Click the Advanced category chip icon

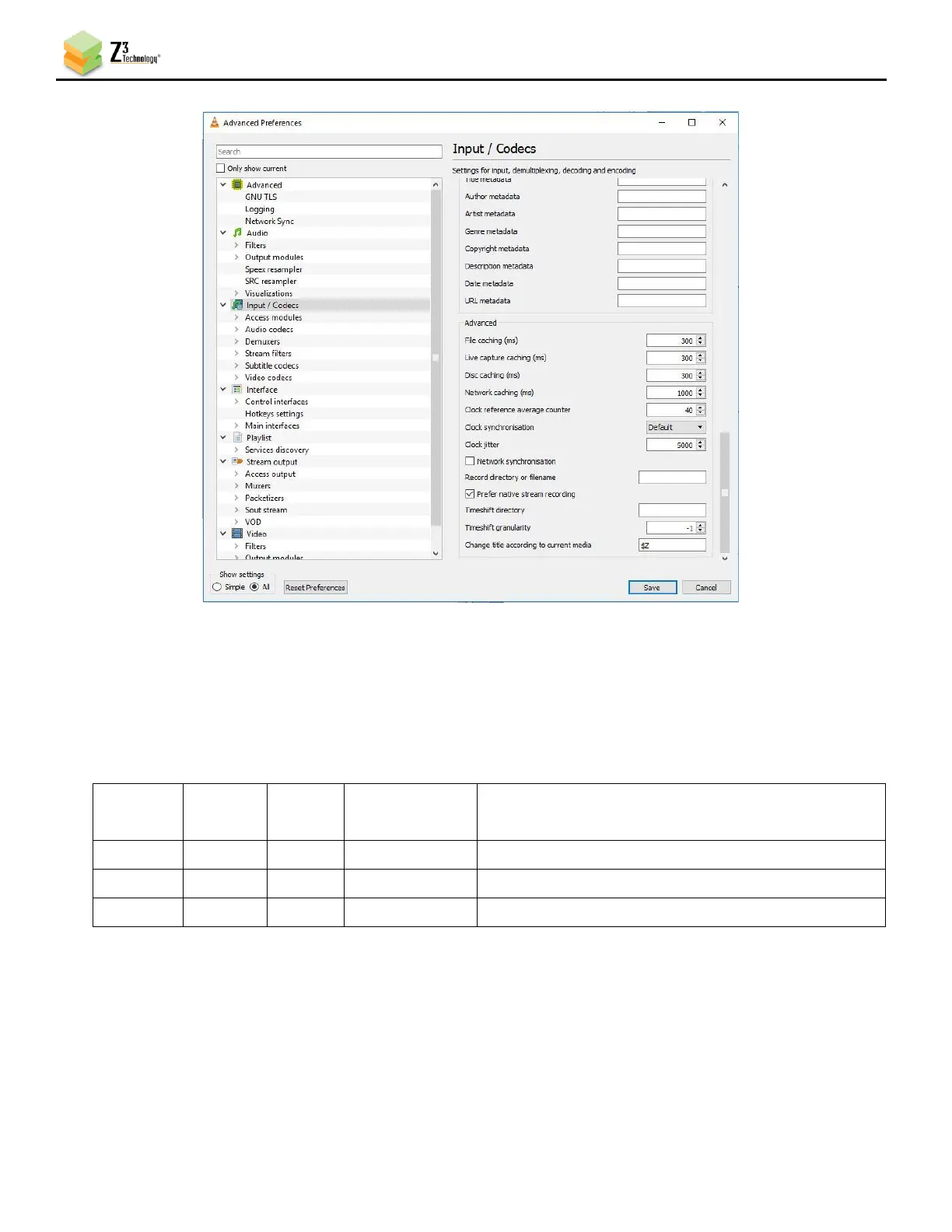click(237, 185)
